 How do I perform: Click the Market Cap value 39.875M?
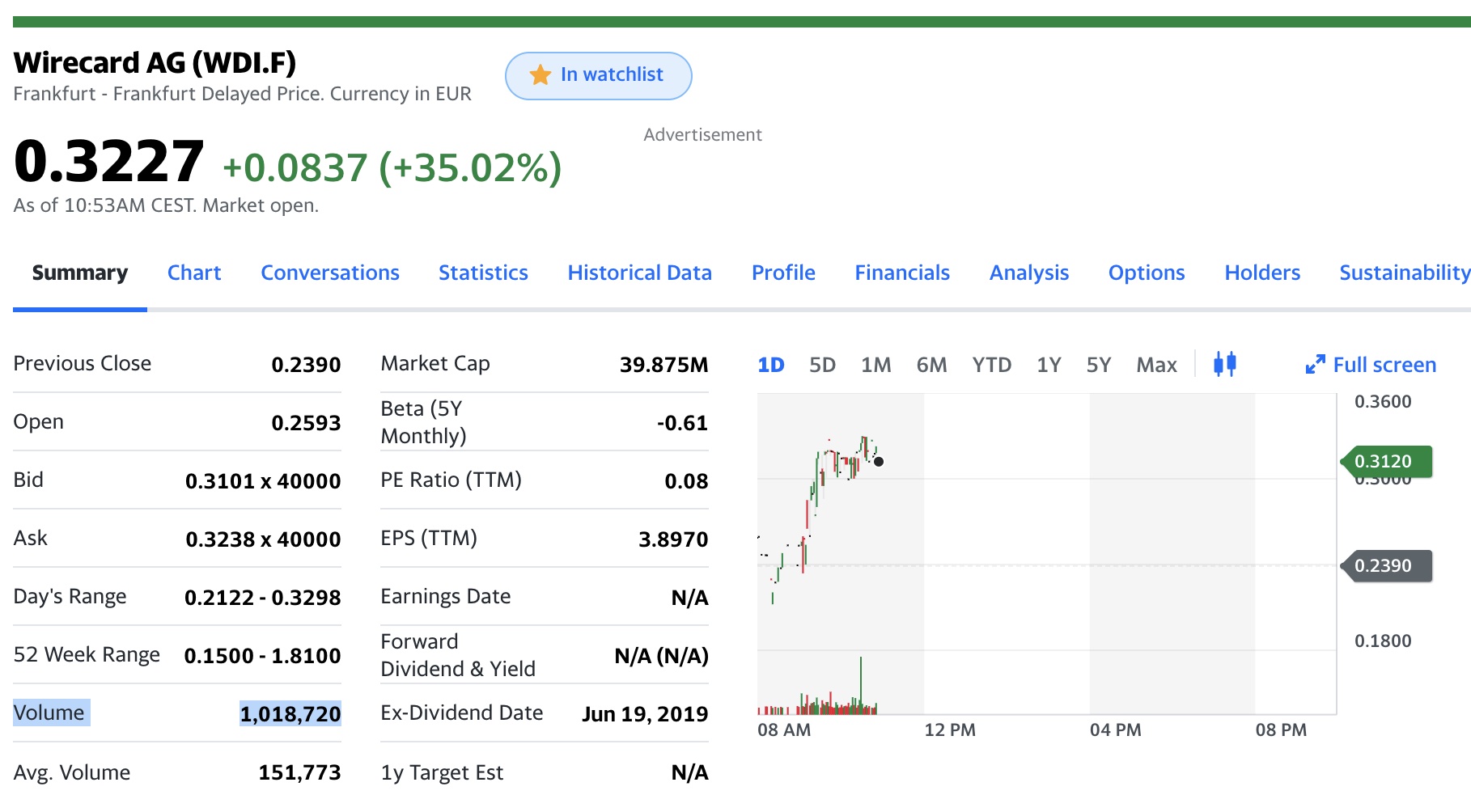[663, 365]
